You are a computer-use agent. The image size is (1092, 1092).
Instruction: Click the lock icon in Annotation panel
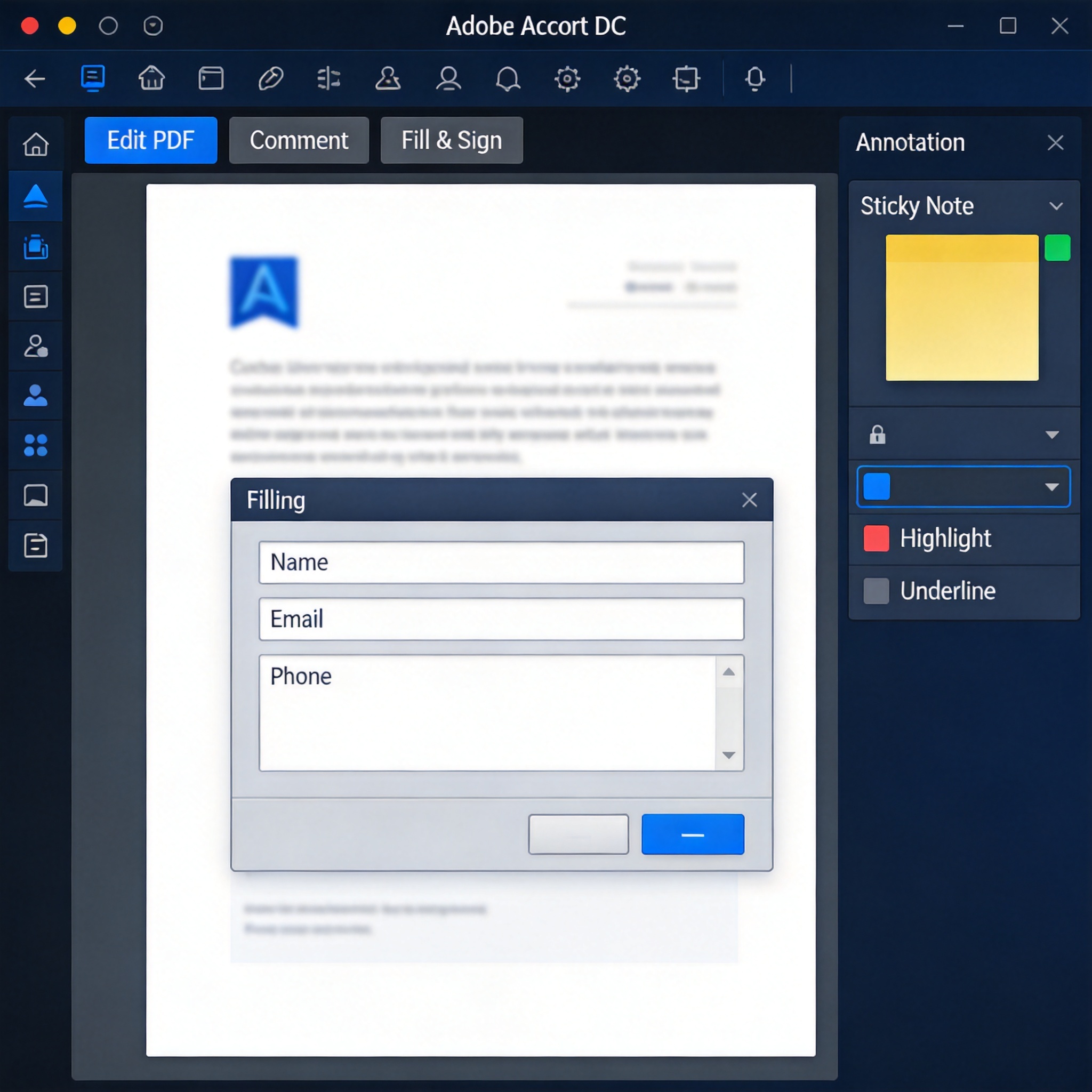[x=877, y=435]
